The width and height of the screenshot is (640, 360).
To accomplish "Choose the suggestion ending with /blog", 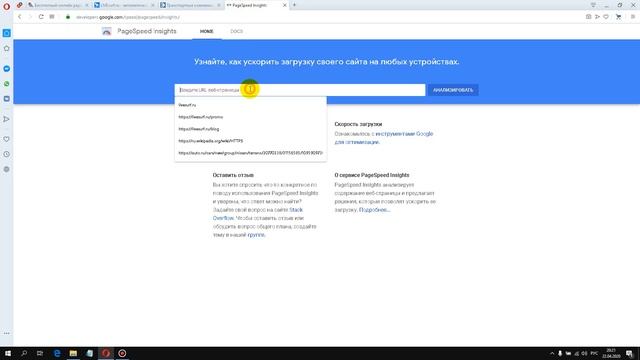I will tap(251, 129).
